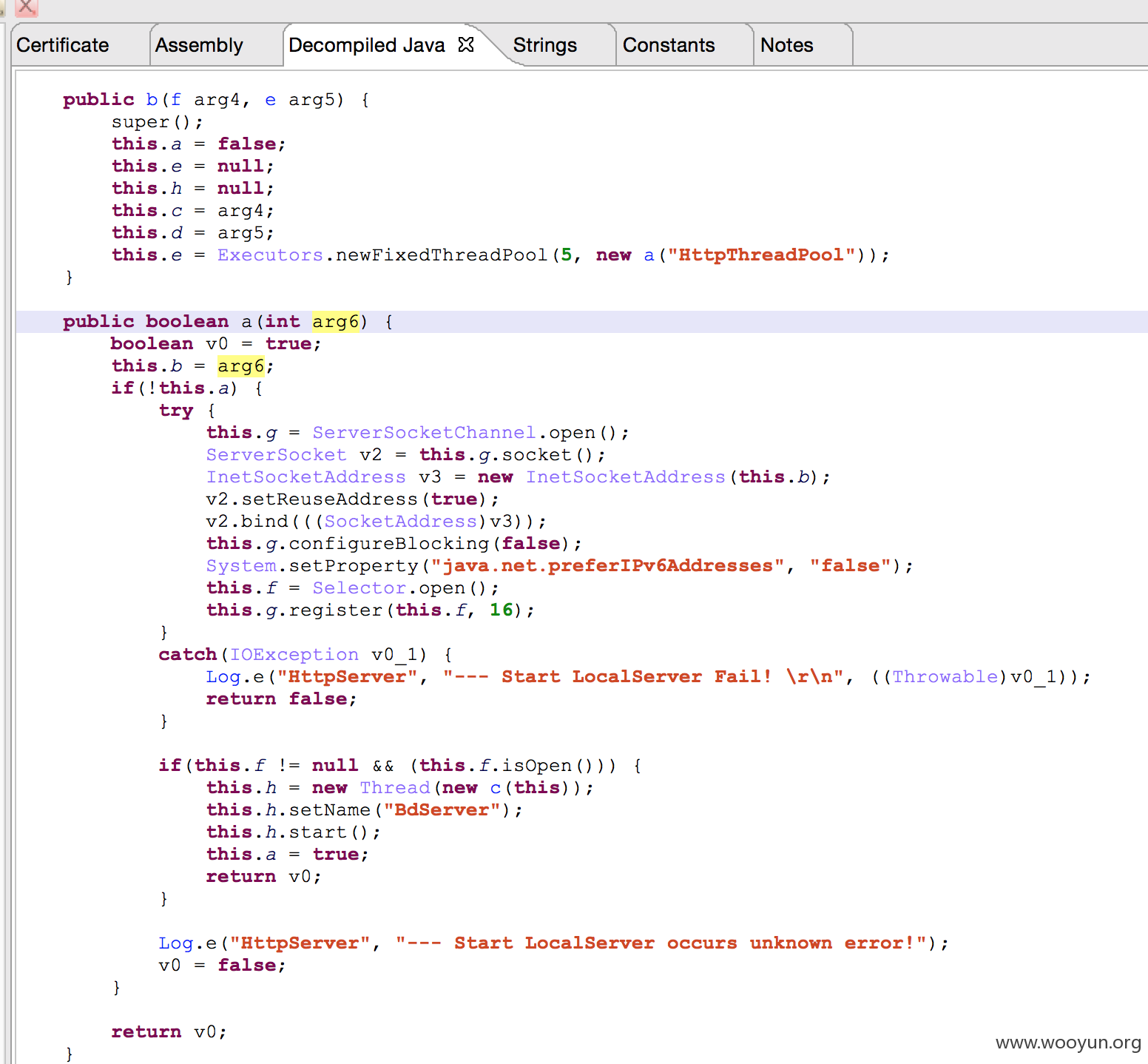Click class c in new c(this)
This screenshot has height=1064, width=1148.
tap(496, 787)
